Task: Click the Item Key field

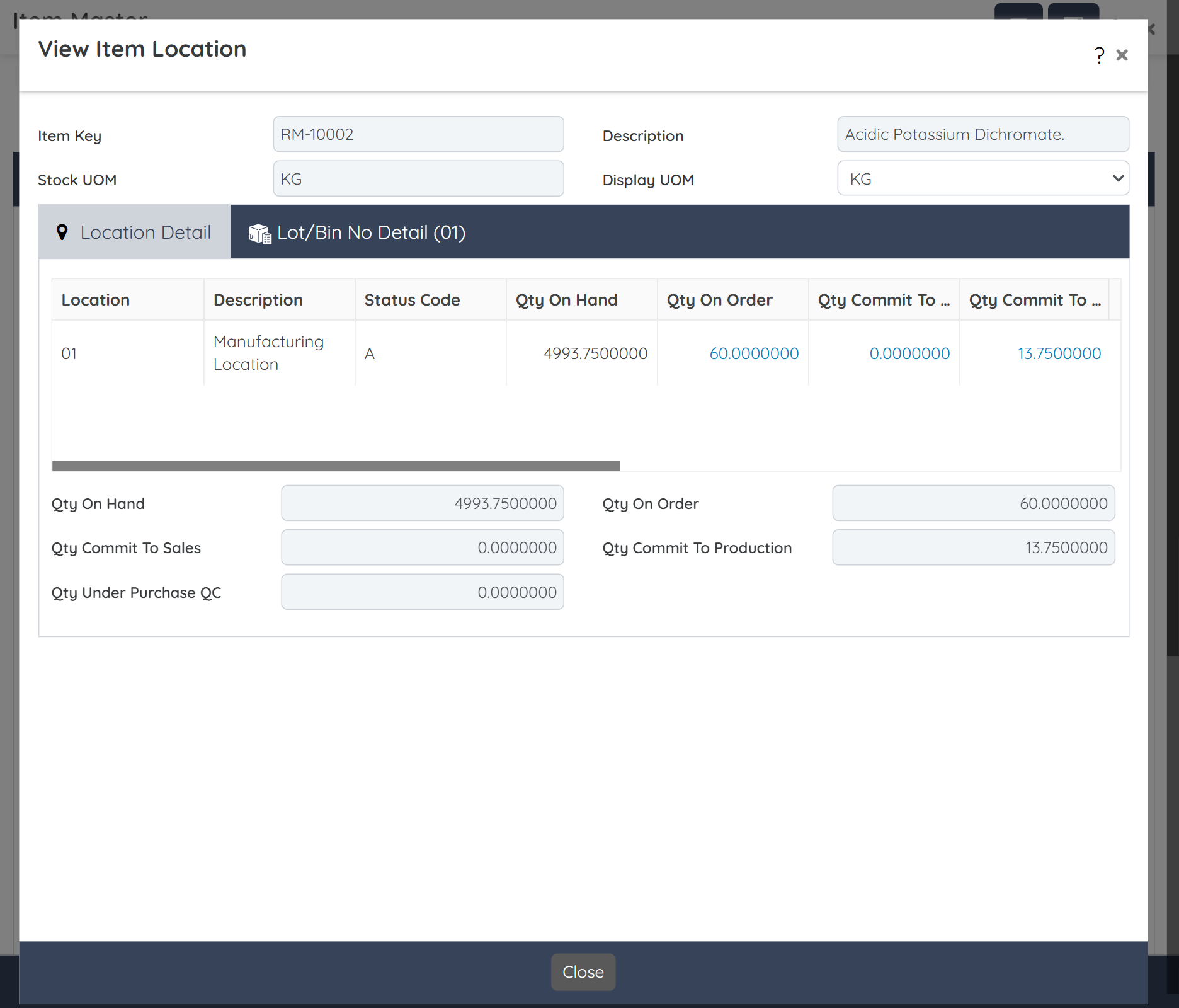Action: 418,134
